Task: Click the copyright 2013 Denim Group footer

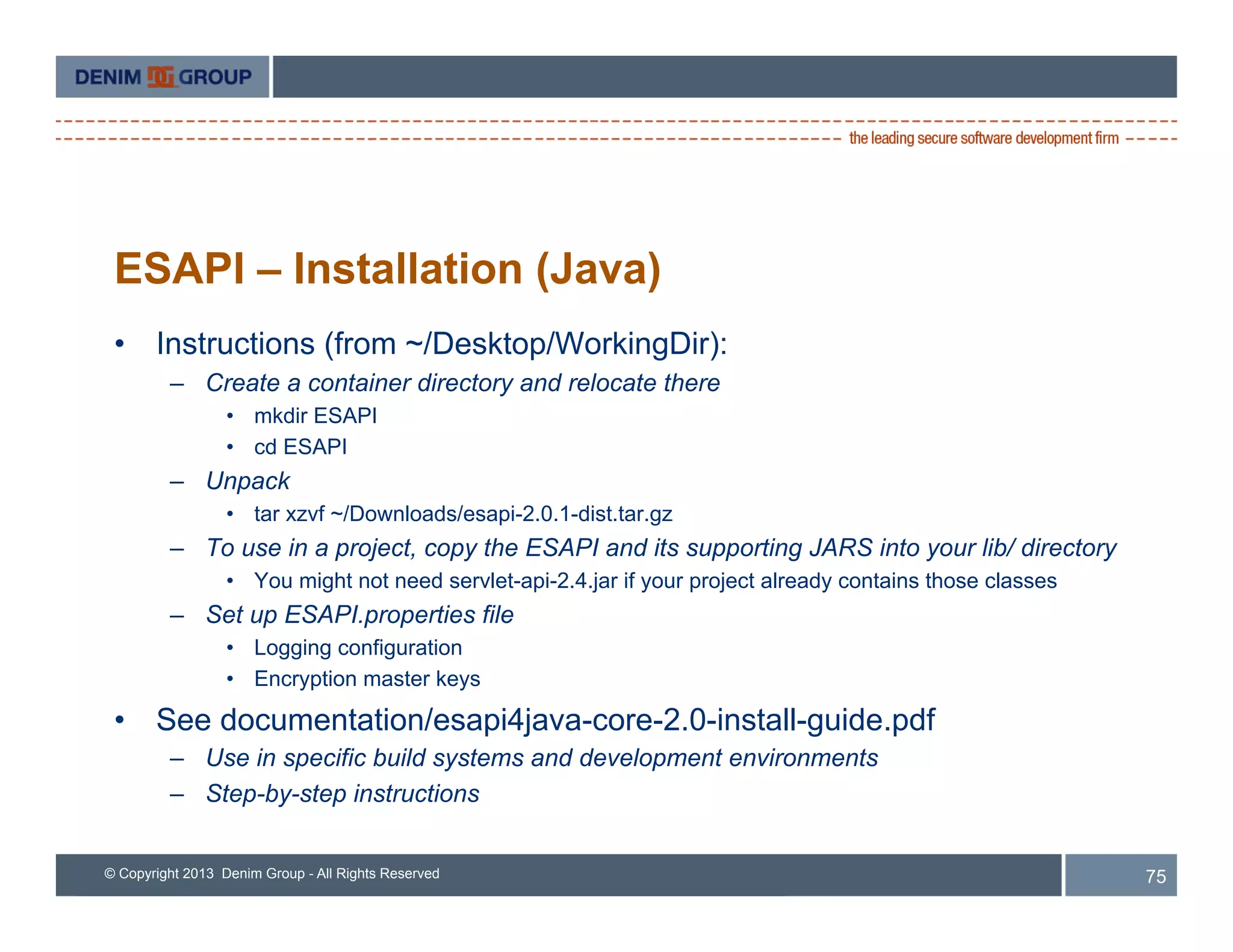Action: [272, 874]
